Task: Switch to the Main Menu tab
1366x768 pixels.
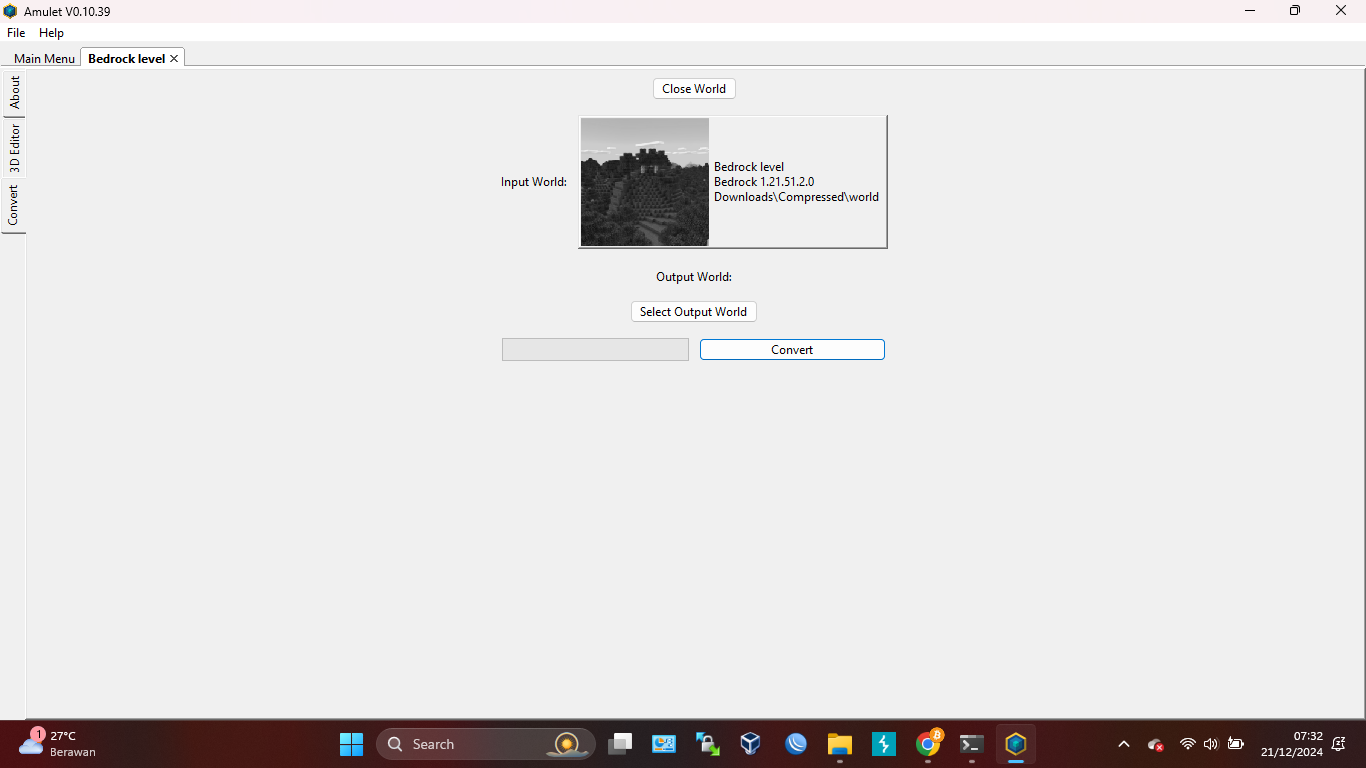Action: tap(44, 58)
